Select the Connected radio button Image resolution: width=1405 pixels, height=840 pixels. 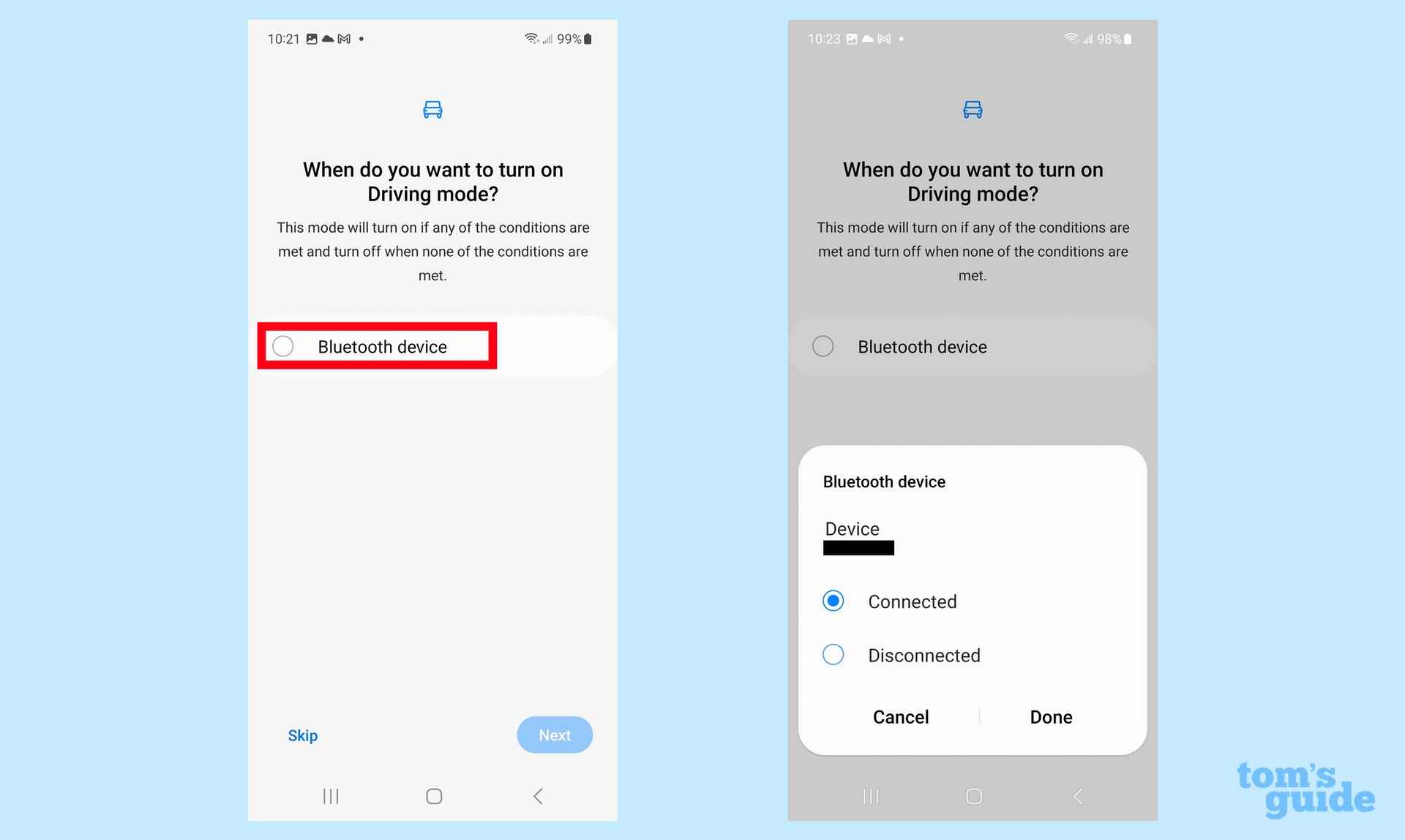pyautogui.click(x=832, y=601)
